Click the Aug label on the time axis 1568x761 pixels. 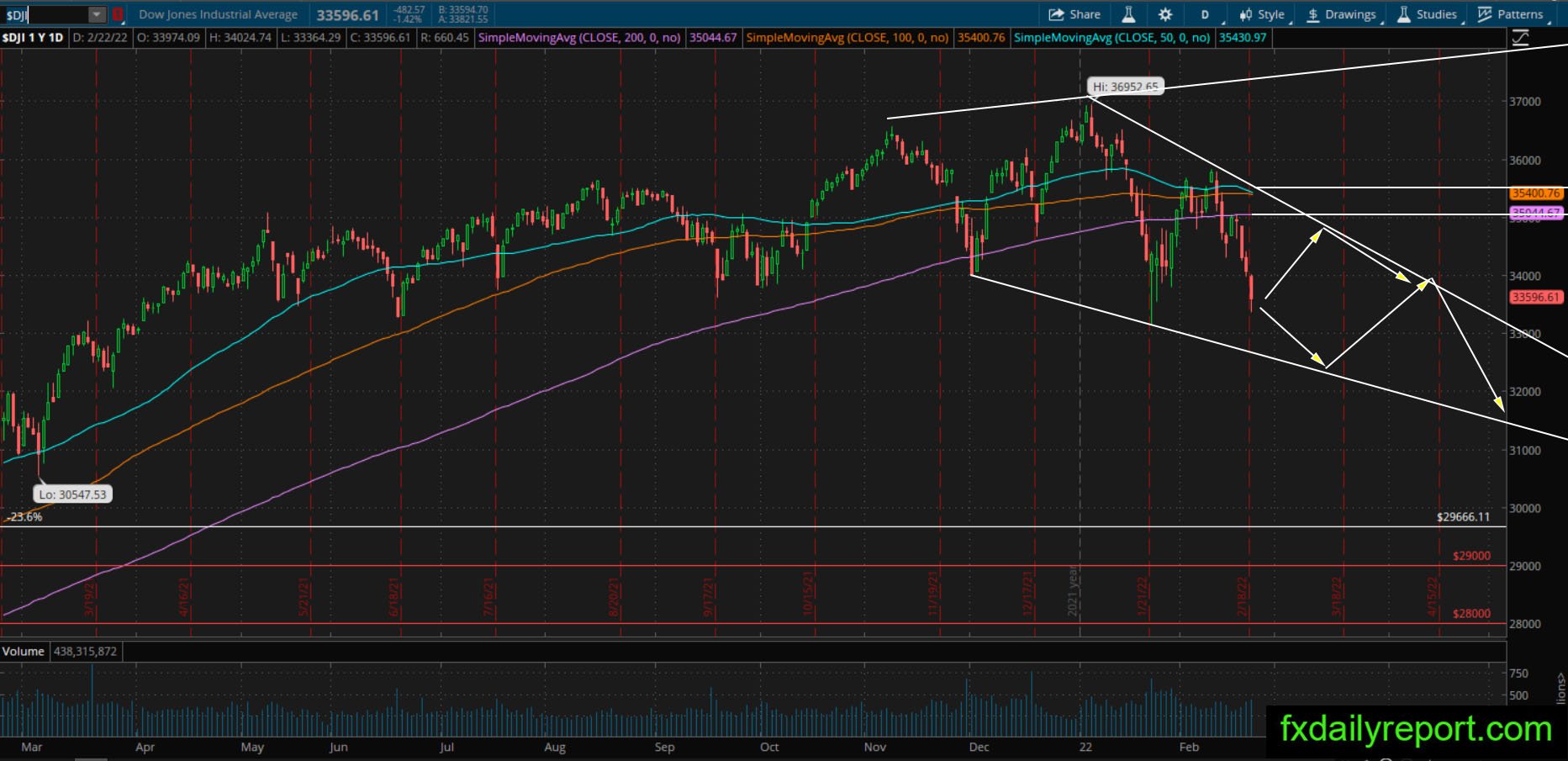(555, 747)
